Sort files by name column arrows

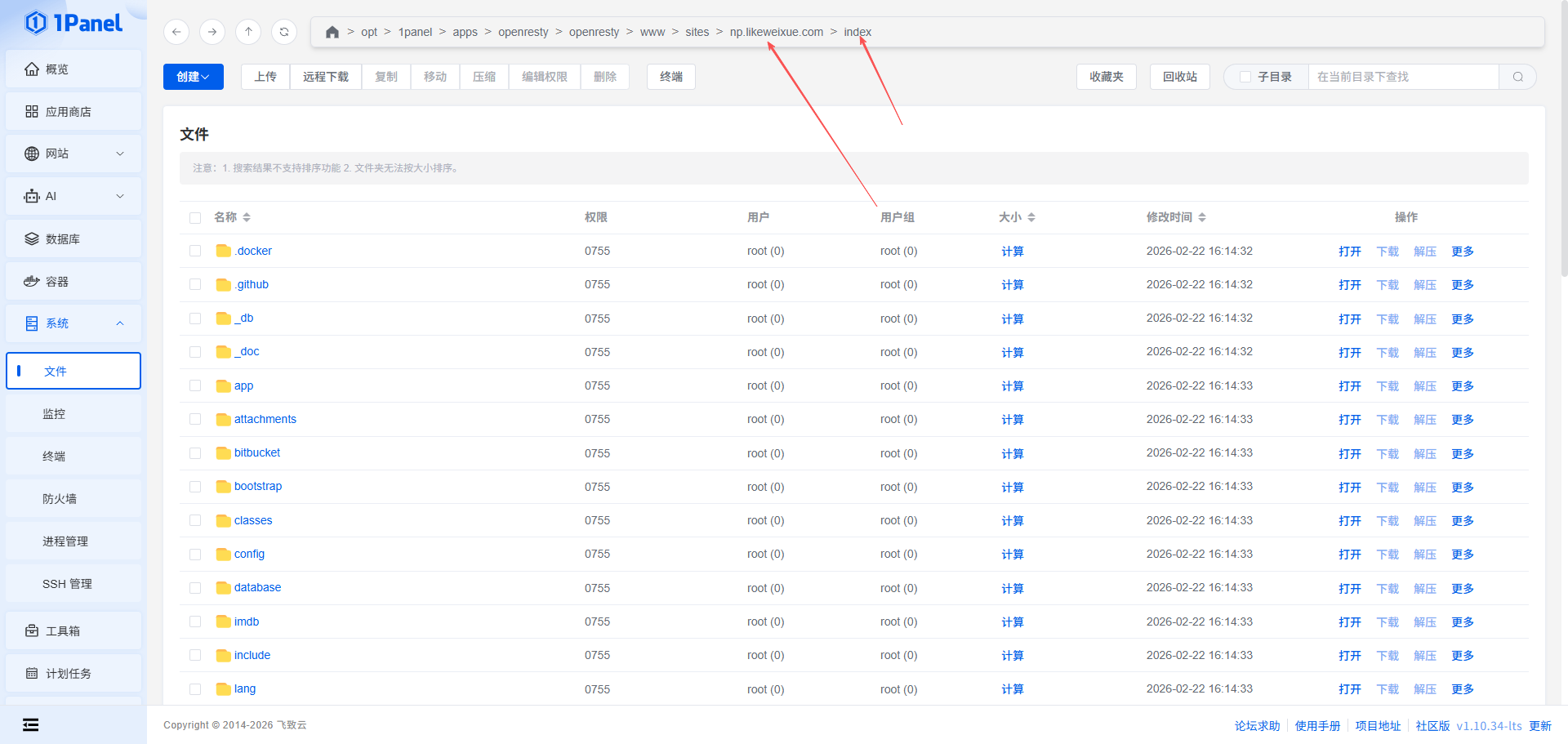(247, 217)
